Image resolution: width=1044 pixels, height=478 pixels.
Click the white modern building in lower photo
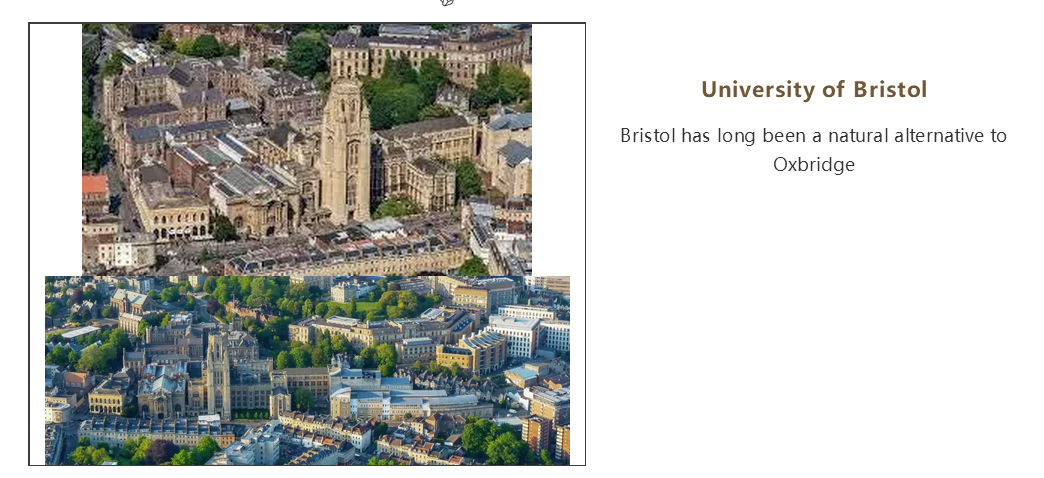click(x=514, y=335)
